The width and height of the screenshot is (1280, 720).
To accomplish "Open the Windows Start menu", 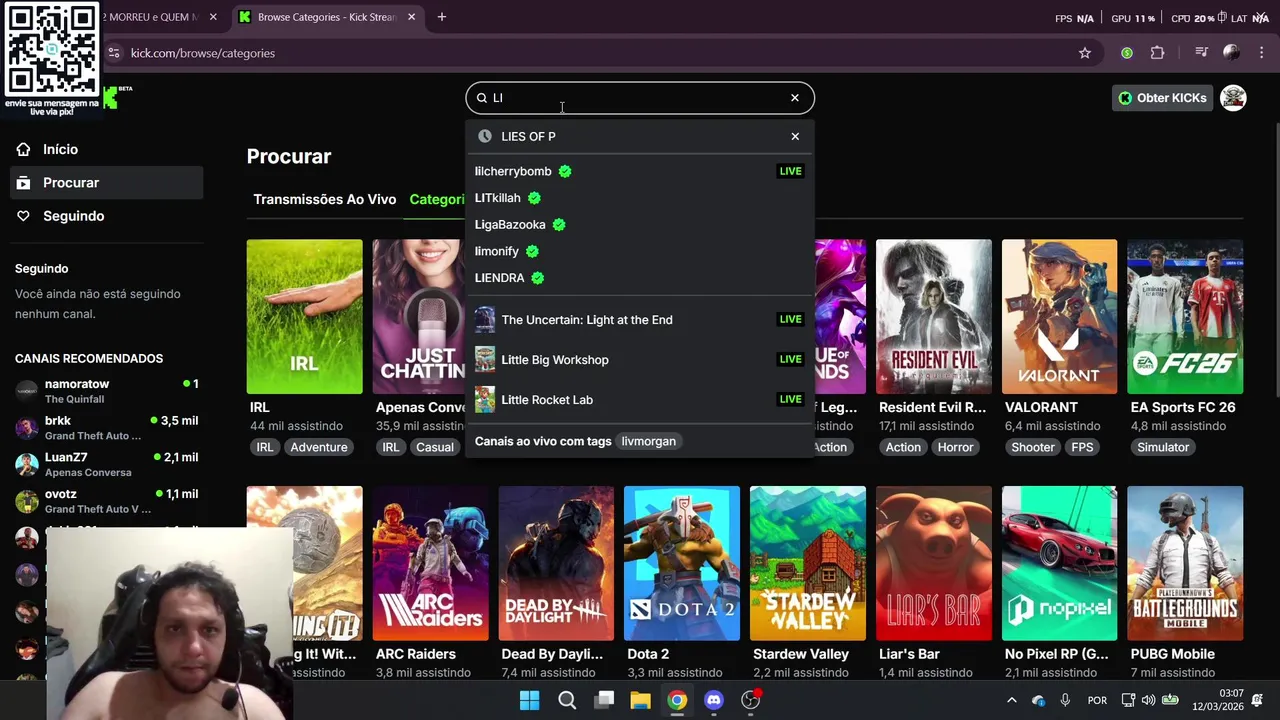I will (530, 700).
